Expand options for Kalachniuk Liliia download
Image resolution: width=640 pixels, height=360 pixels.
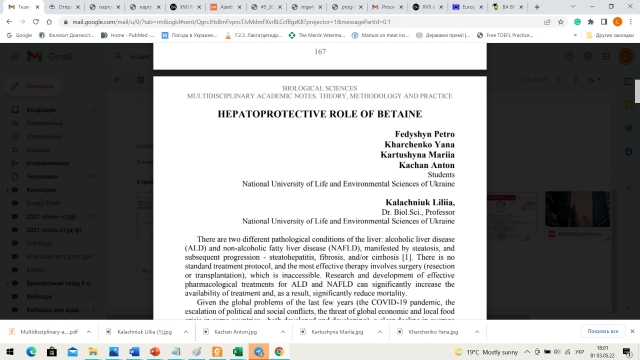pos(186,332)
